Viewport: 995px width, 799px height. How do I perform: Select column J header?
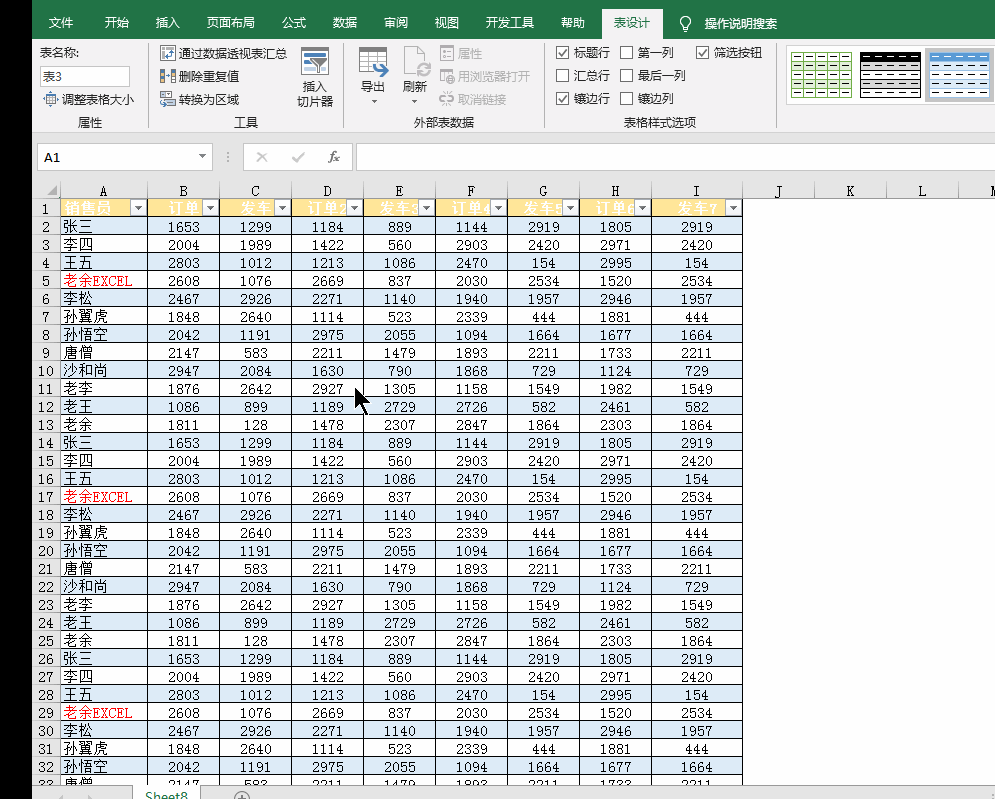[x=778, y=190]
